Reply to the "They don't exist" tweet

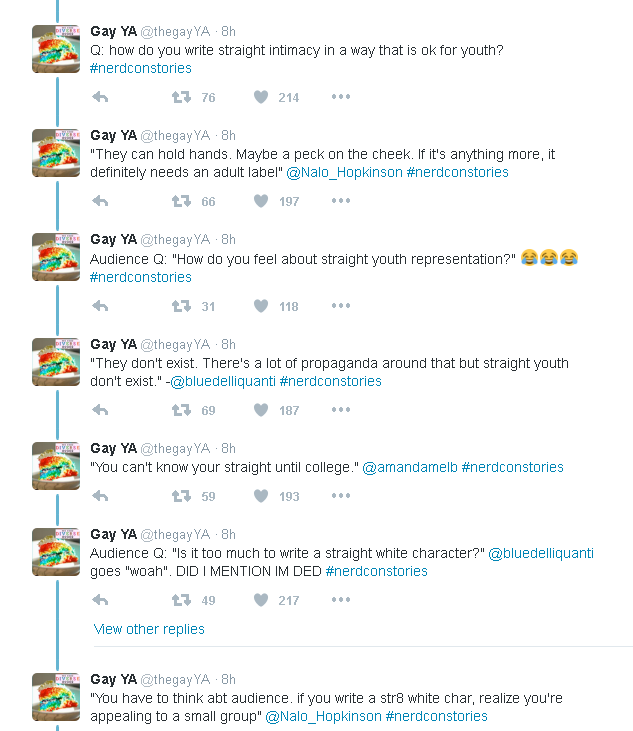pyautogui.click(x=100, y=410)
